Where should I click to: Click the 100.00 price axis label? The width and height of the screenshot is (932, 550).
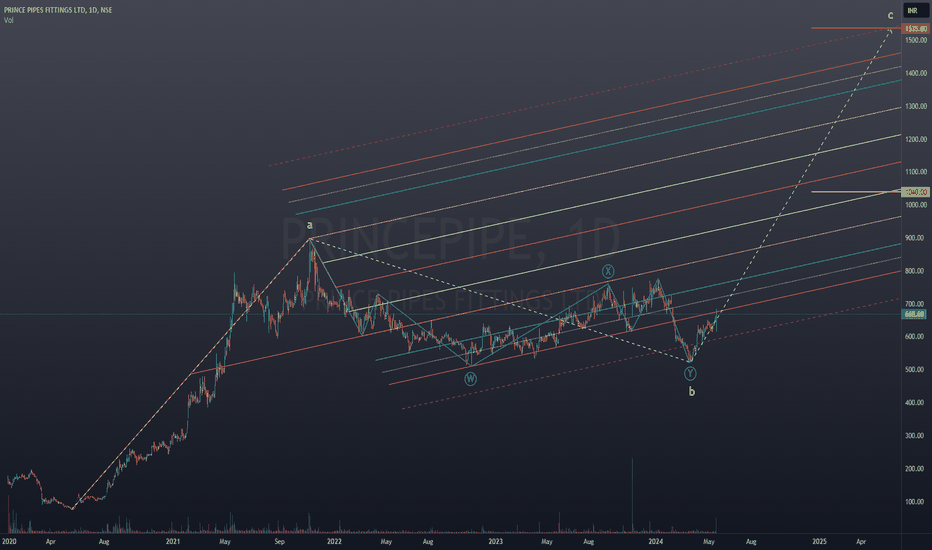915,501
